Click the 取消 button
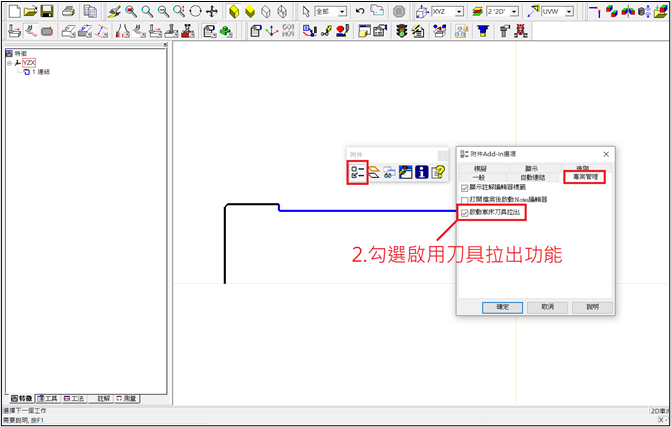The width and height of the screenshot is (671, 427). coord(547,307)
